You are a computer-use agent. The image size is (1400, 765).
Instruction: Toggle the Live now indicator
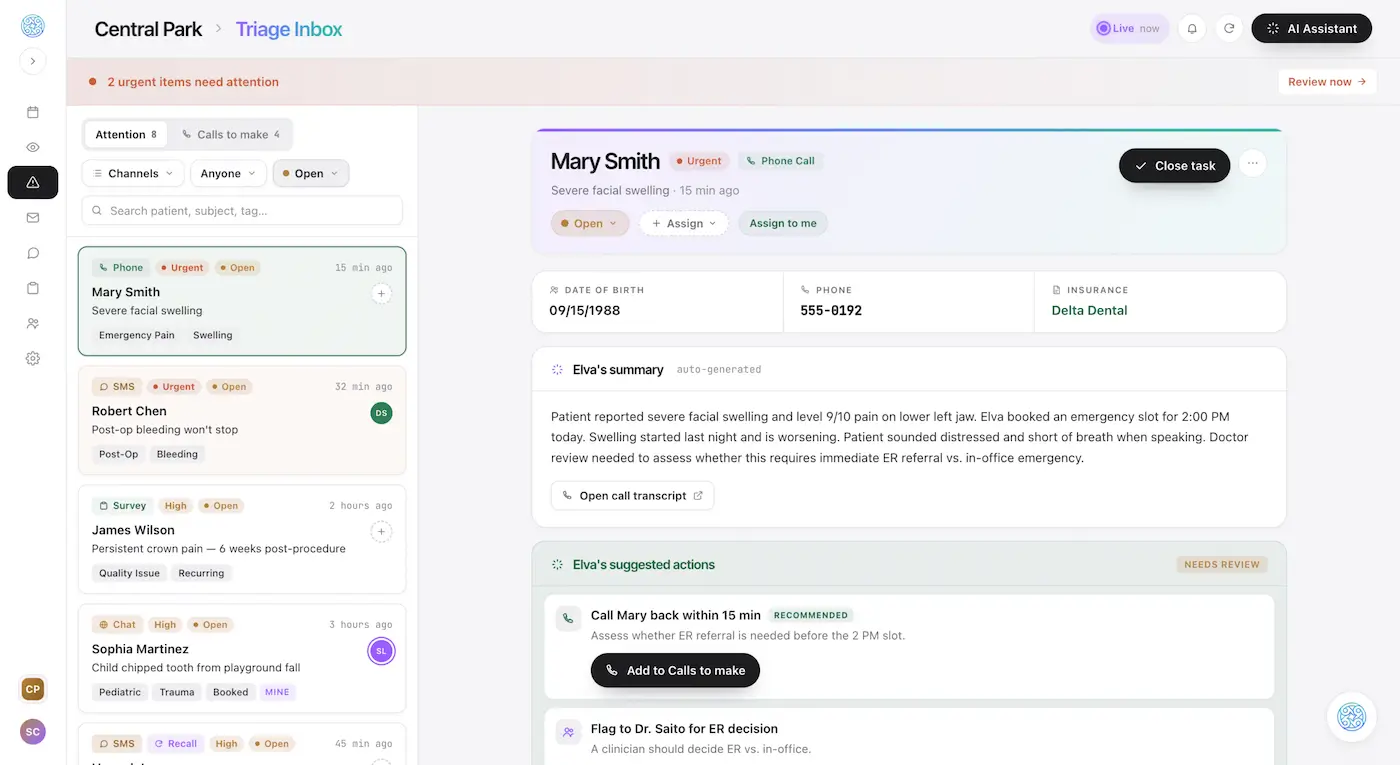pos(1129,28)
